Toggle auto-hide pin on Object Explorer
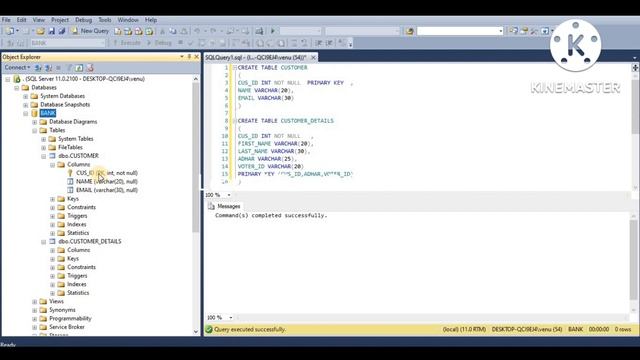This screenshot has width=640, height=360. coord(189,57)
